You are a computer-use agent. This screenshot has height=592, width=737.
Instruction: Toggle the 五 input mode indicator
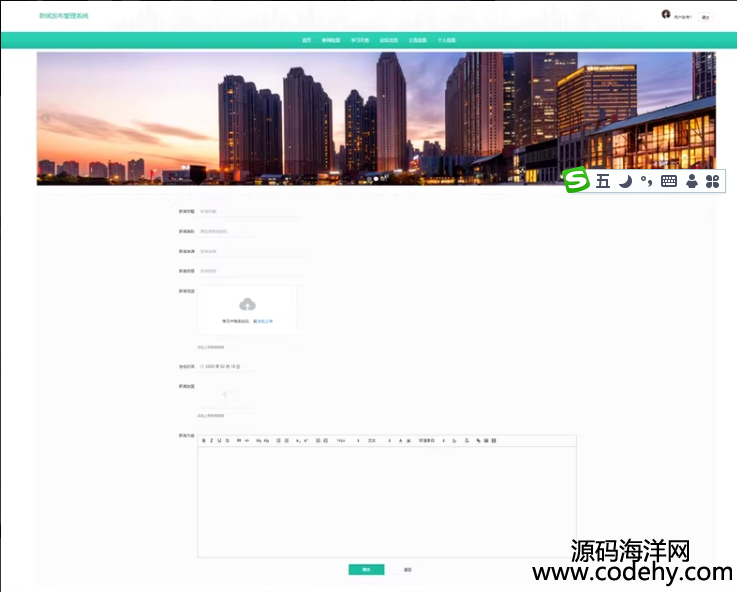603,181
